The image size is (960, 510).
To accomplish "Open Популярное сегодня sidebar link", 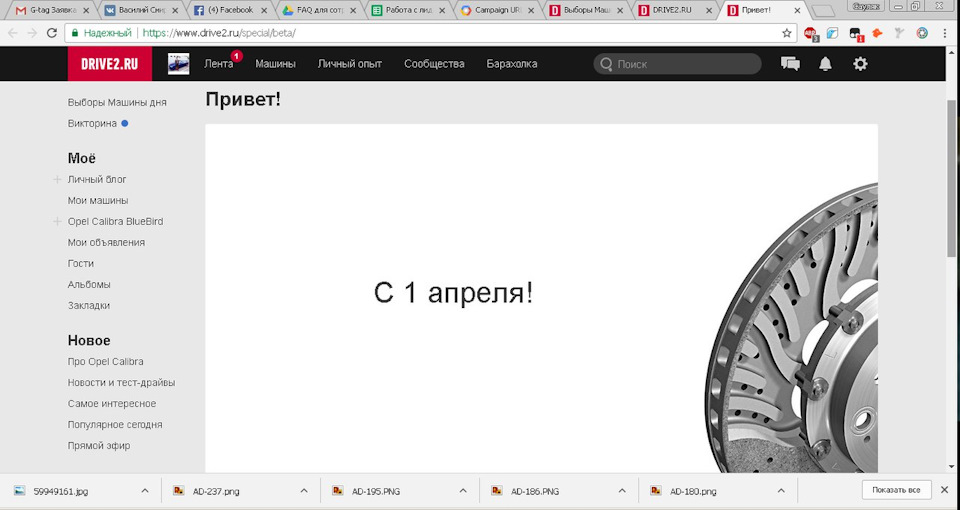I will point(115,424).
